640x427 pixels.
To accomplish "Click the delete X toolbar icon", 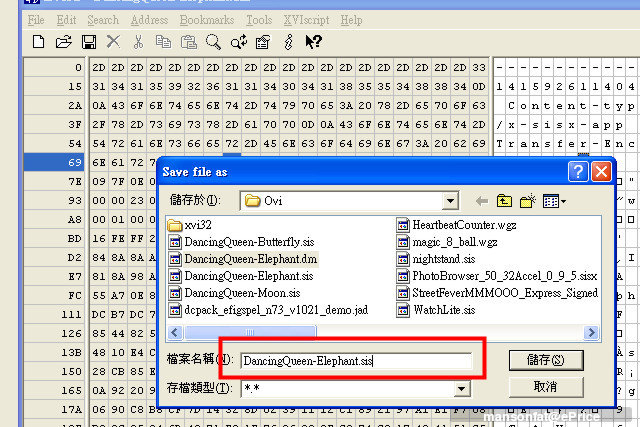I will 113,41.
